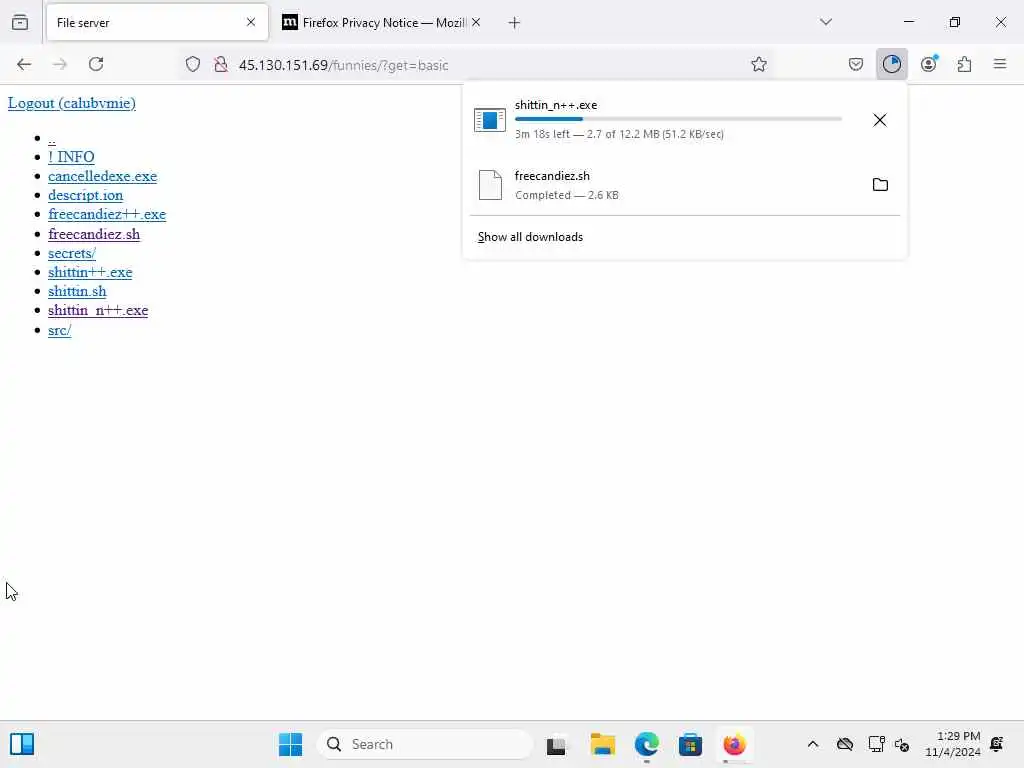1024x768 pixels.
Task: Open the Windows Start menu
Action: coord(290,744)
